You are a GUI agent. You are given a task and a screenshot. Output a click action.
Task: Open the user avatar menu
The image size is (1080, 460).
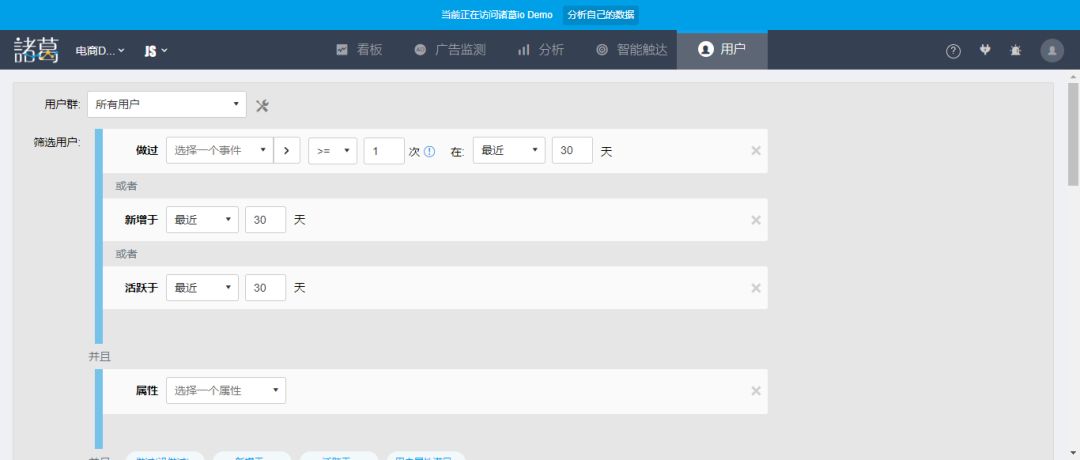tap(1052, 50)
